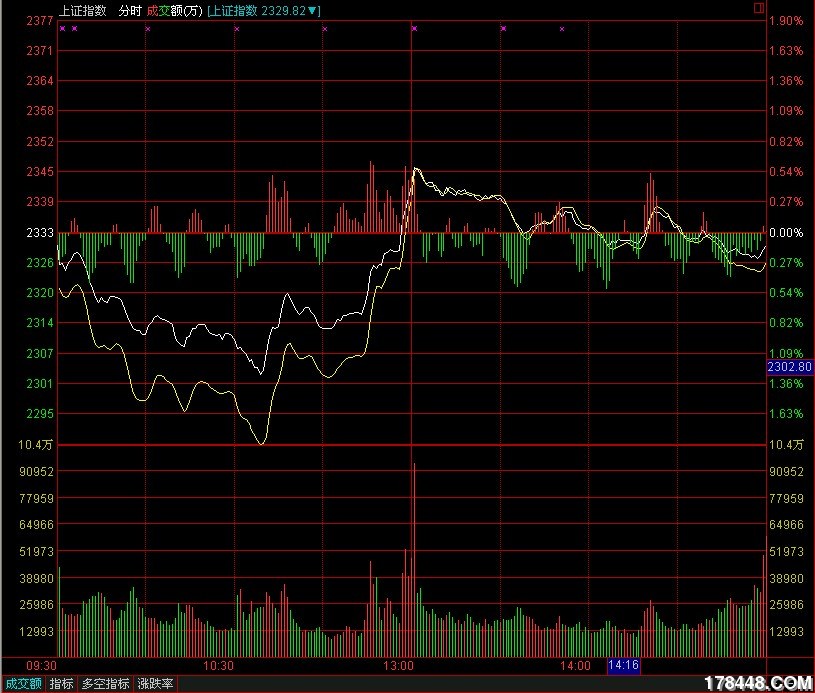Click the rightmost magenta marker at chart top
The height and width of the screenshot is (693, 815).
561,29
